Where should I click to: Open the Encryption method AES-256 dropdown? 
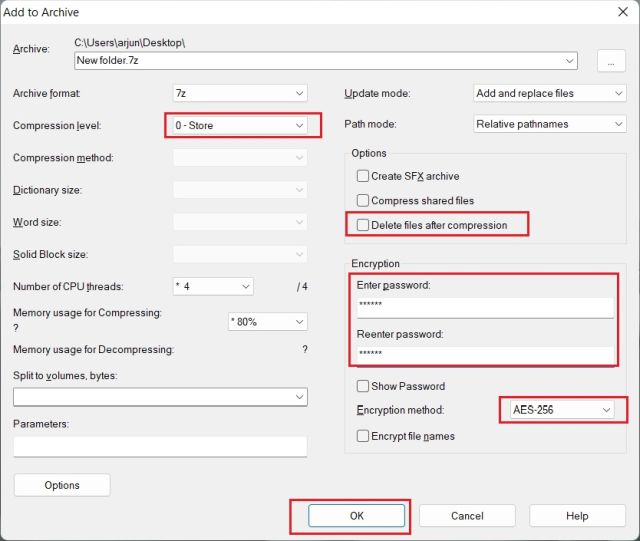561,410
